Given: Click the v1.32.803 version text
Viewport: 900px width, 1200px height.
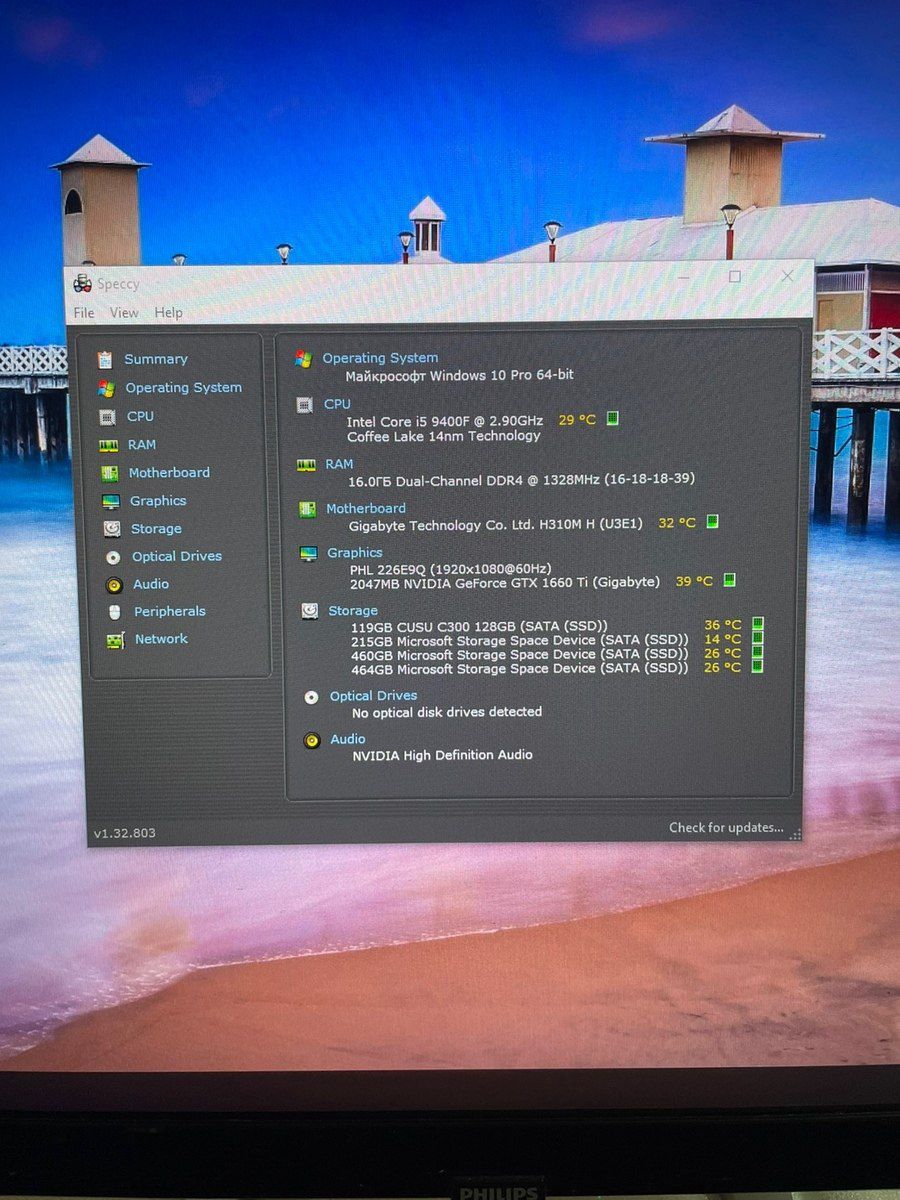Looking at the screenshot, I should click(x=125, y=833).
